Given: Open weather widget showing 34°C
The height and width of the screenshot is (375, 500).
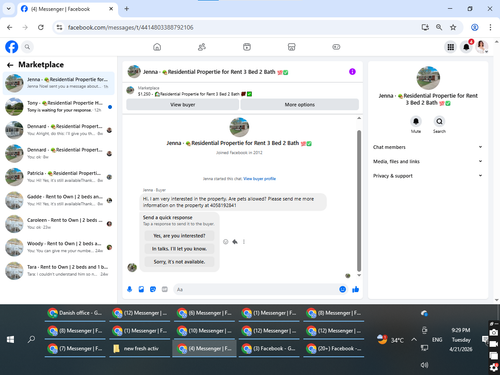Looking at the screenshot, I should coord(390,340).
